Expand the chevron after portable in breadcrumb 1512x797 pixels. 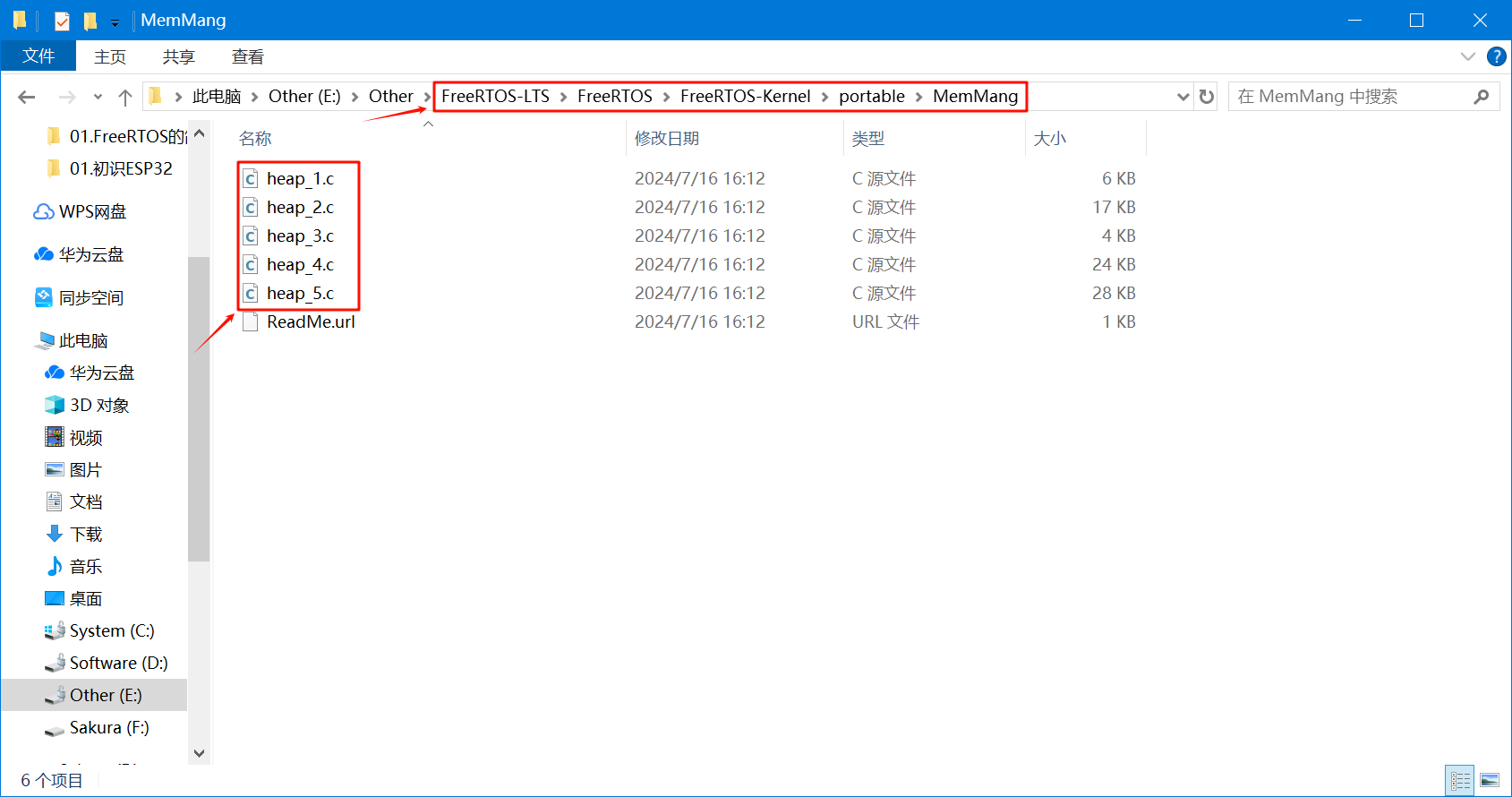[x=918, y=97]
